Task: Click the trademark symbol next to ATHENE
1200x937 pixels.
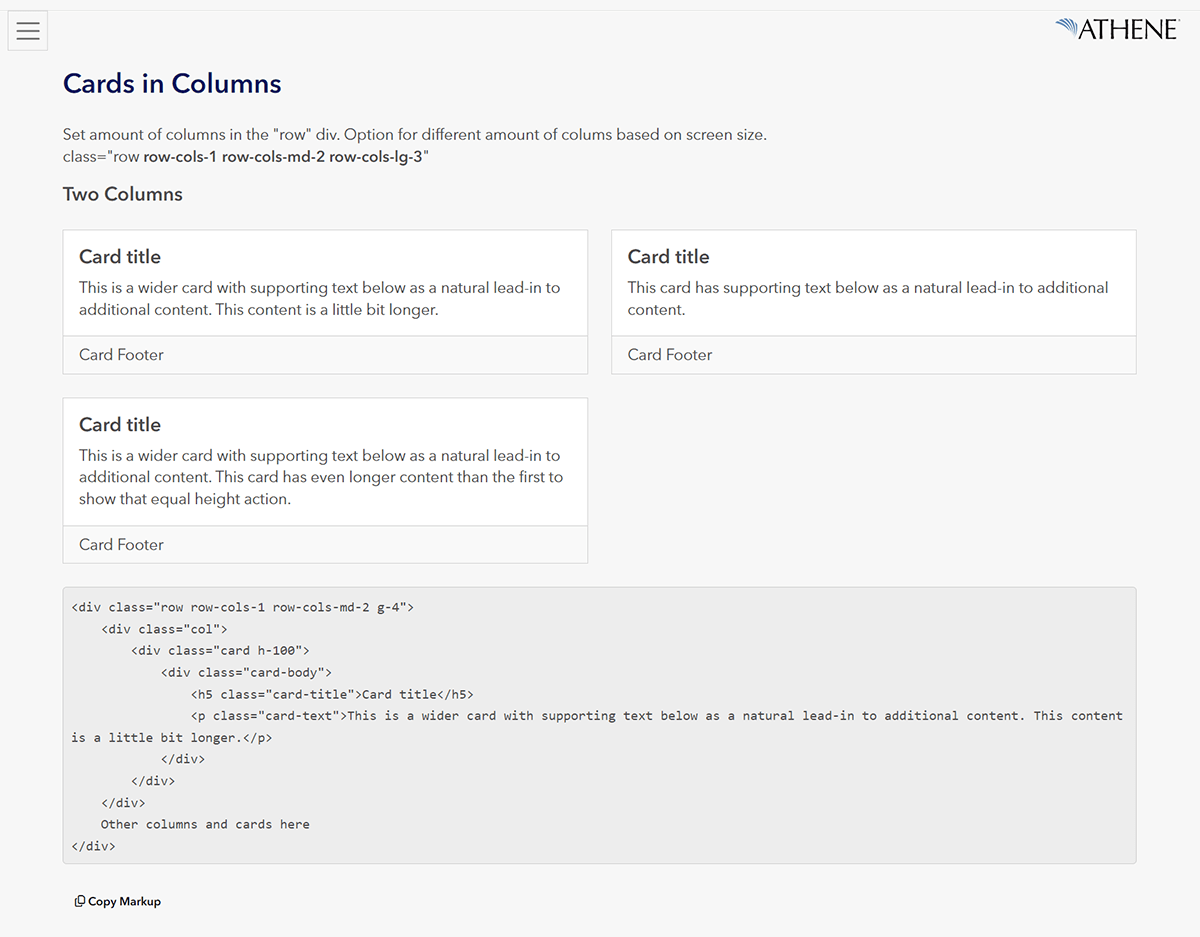Action: click(x=1179, y=22)
